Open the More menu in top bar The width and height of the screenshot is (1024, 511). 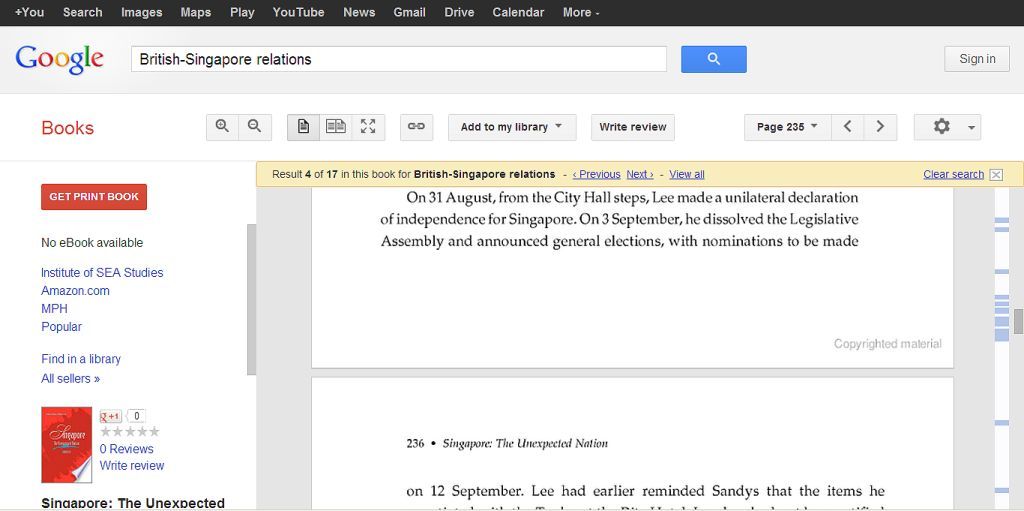(x=581, y=12)
